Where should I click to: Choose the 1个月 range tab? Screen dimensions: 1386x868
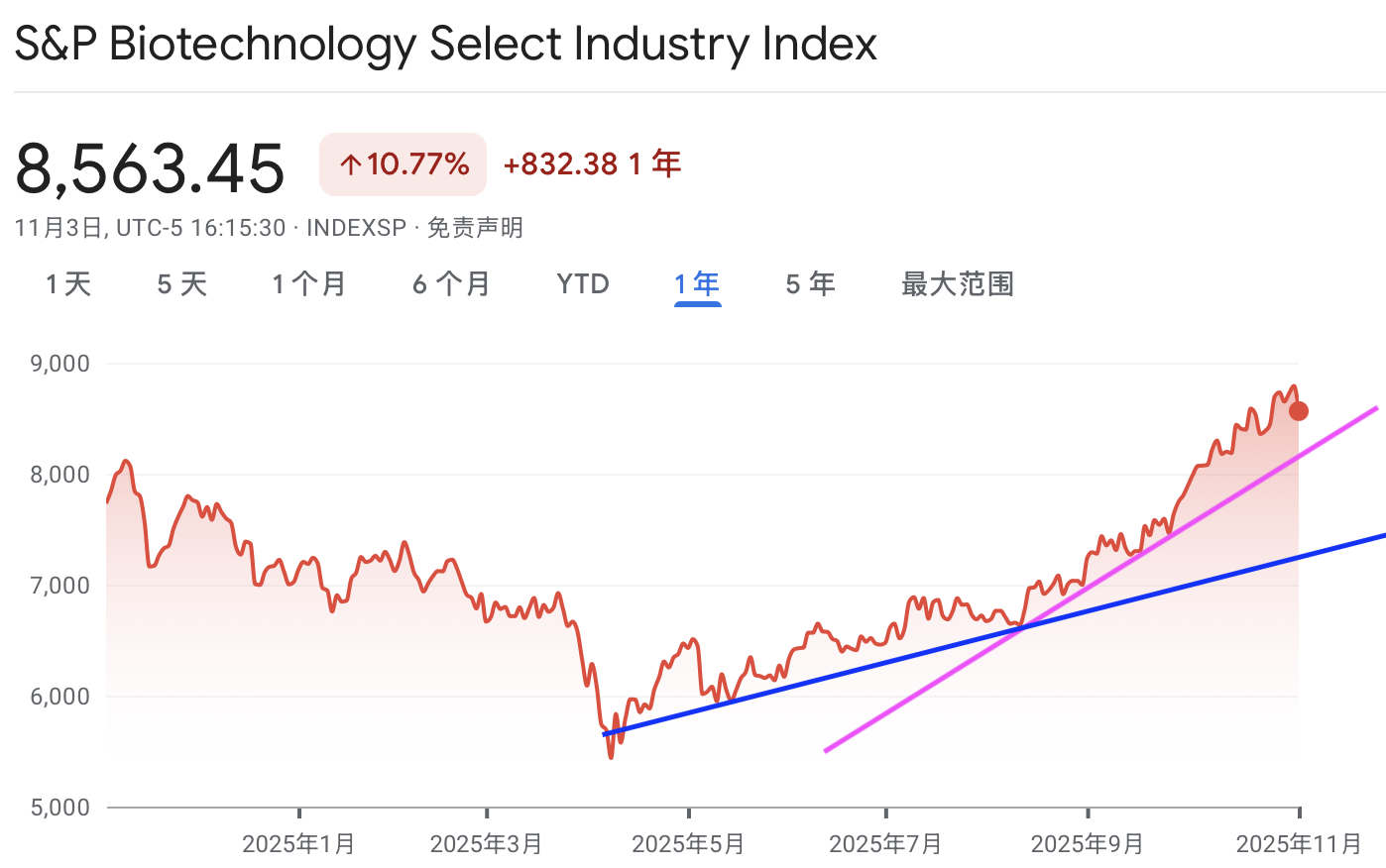[x=309, y=284]
